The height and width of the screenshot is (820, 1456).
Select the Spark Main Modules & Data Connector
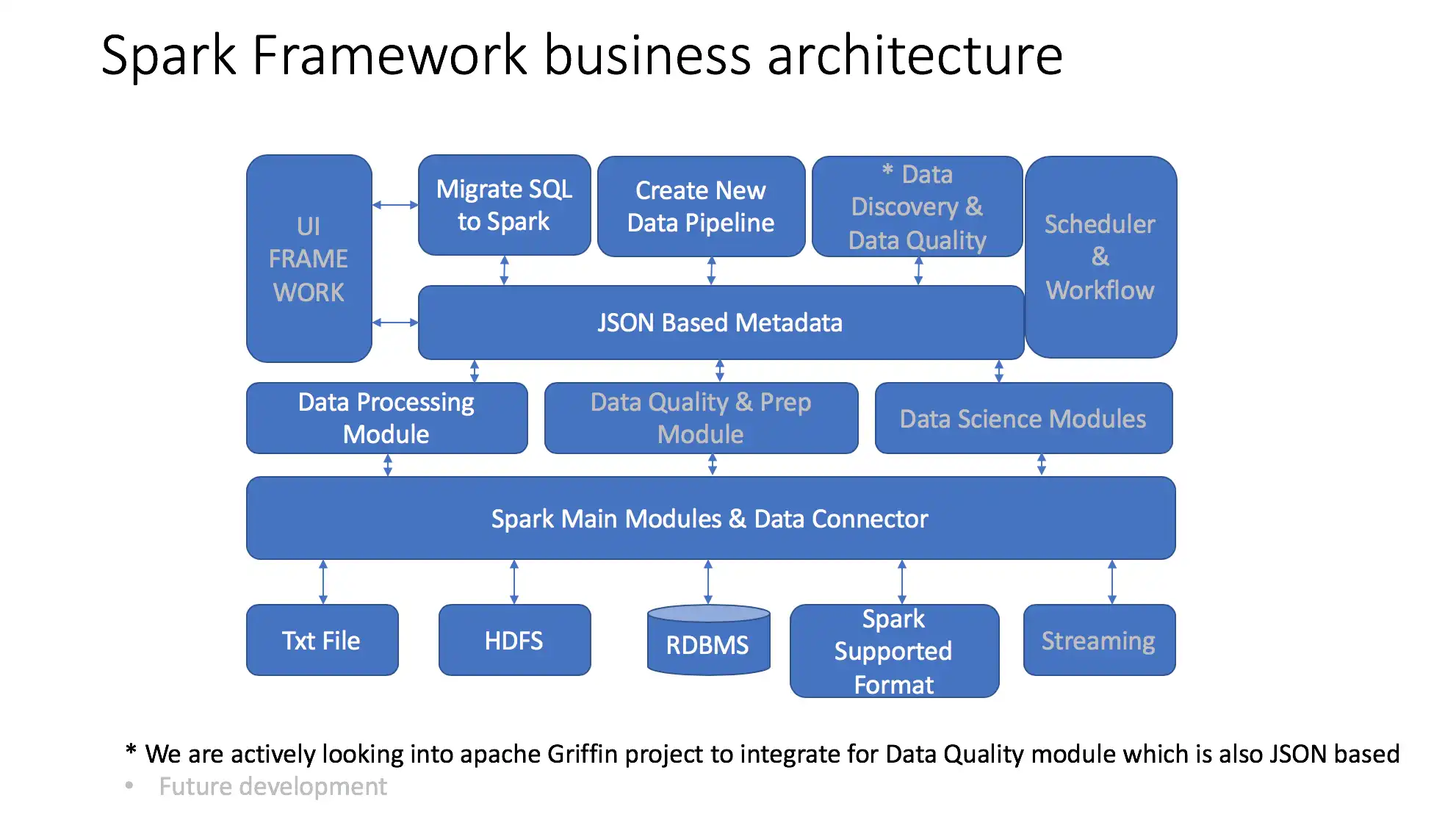click(x=710, y=519)
